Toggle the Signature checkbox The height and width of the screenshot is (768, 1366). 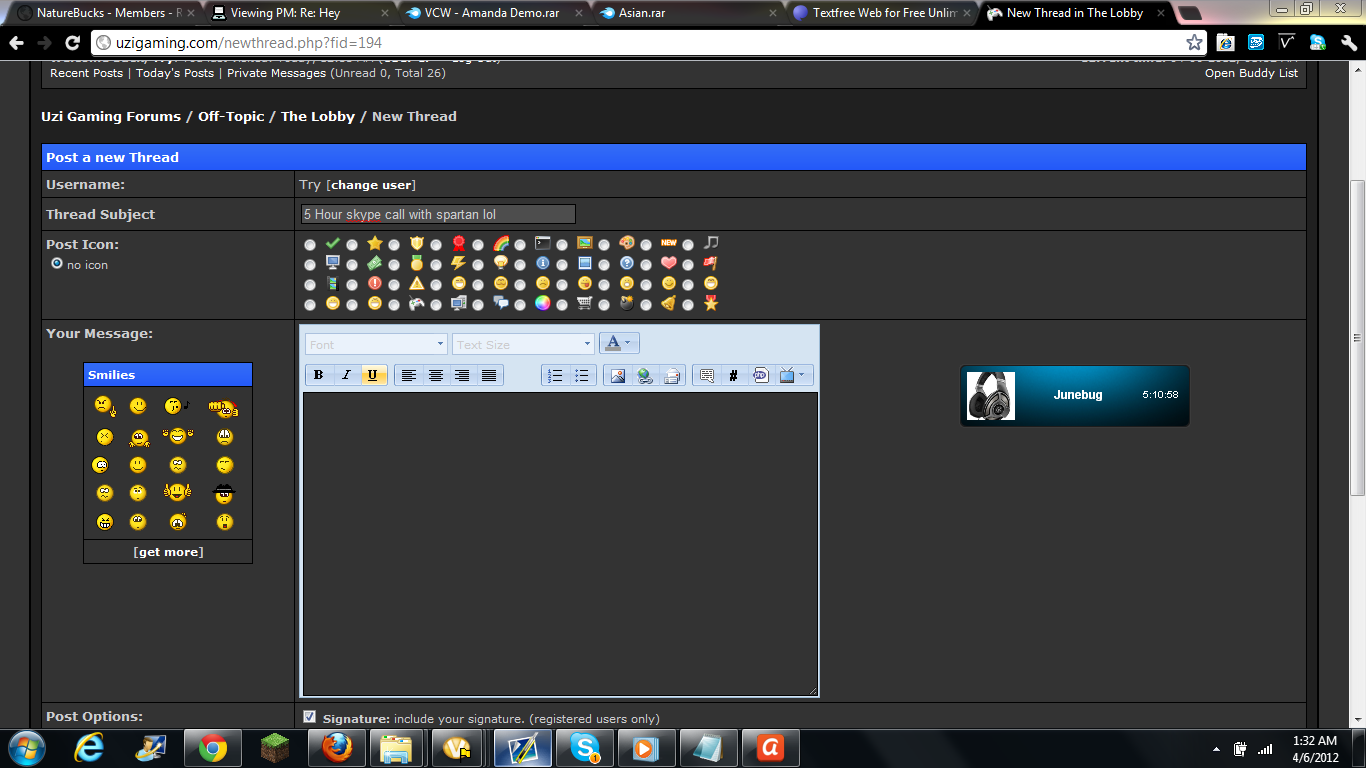[x=310, y=717]
